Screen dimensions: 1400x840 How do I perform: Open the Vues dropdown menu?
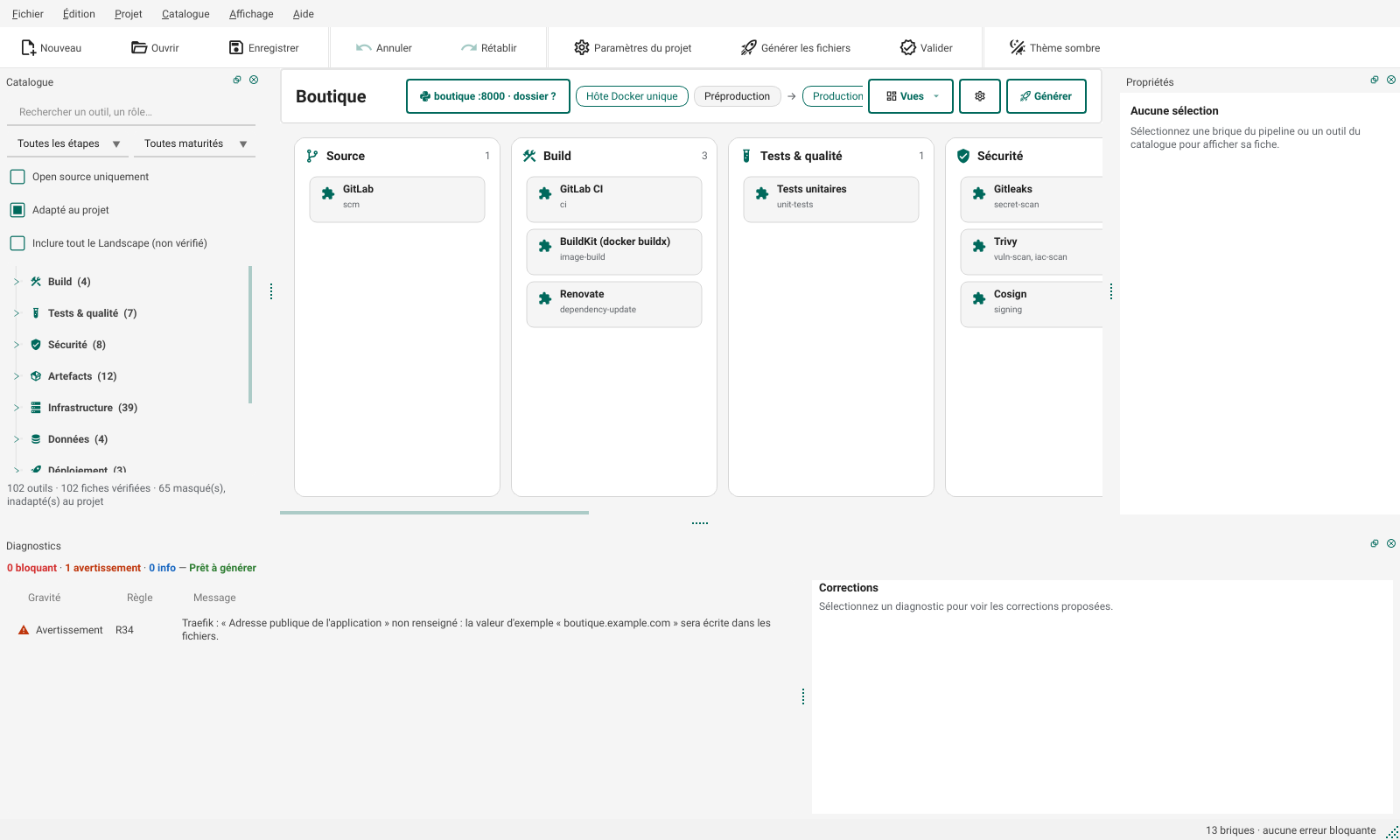pyautogui.click(x=911, y=96)
